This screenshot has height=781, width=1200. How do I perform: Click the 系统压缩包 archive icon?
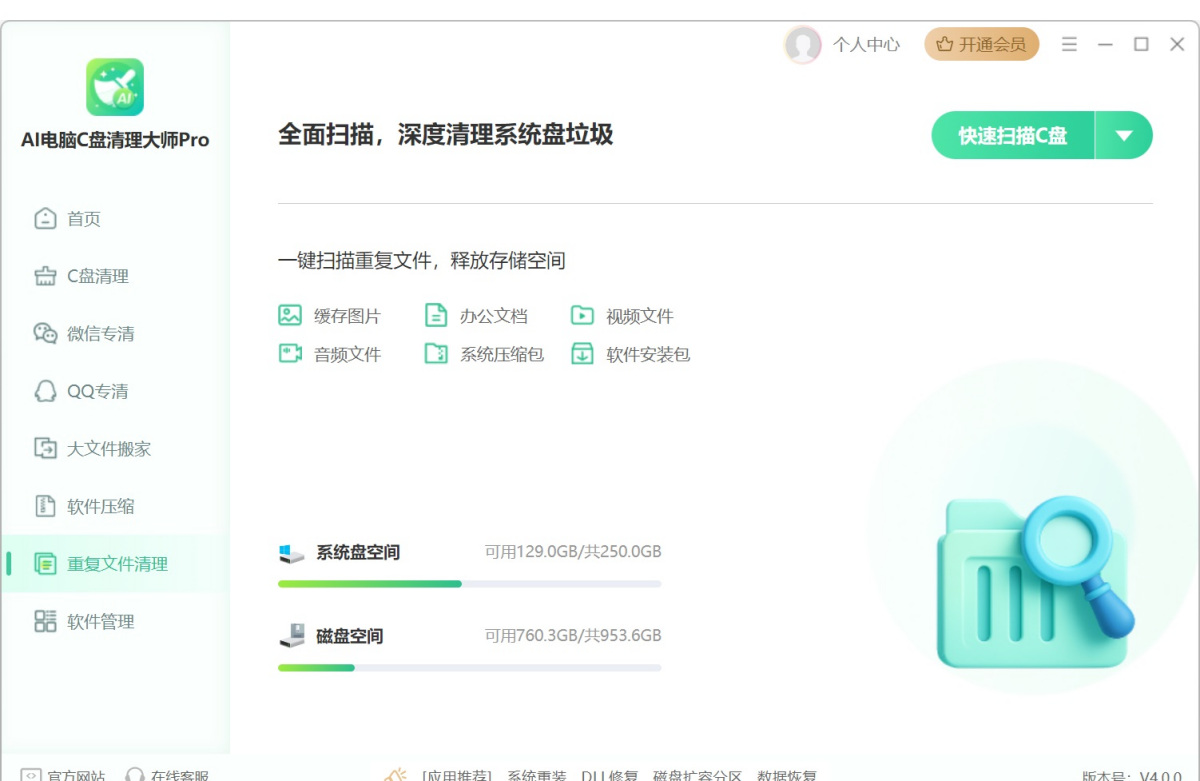tap(436, 354)
